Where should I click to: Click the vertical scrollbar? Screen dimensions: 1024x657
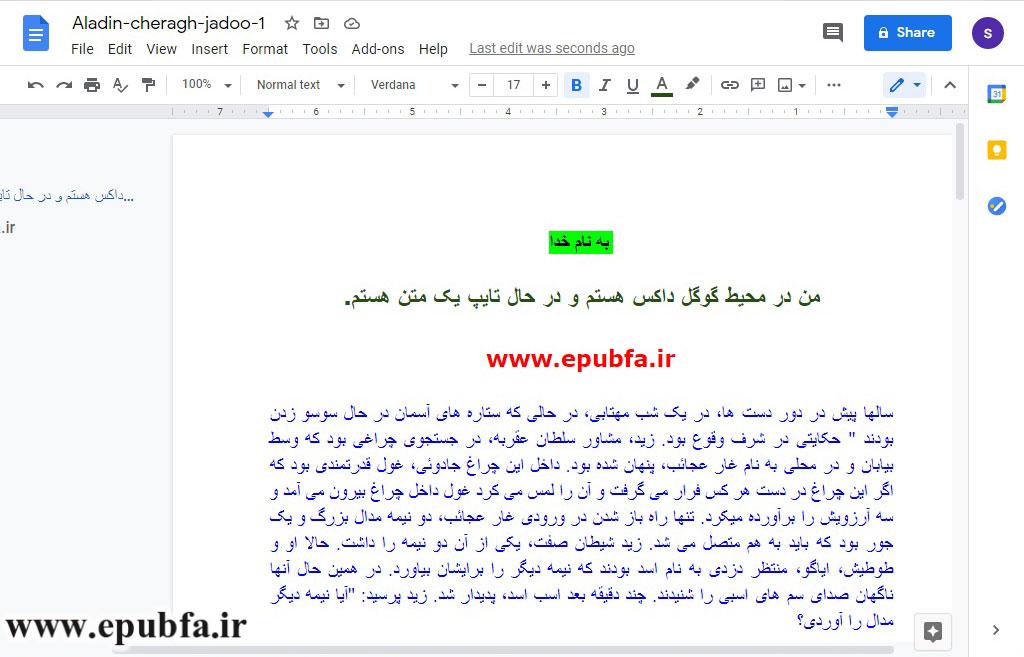959,161
